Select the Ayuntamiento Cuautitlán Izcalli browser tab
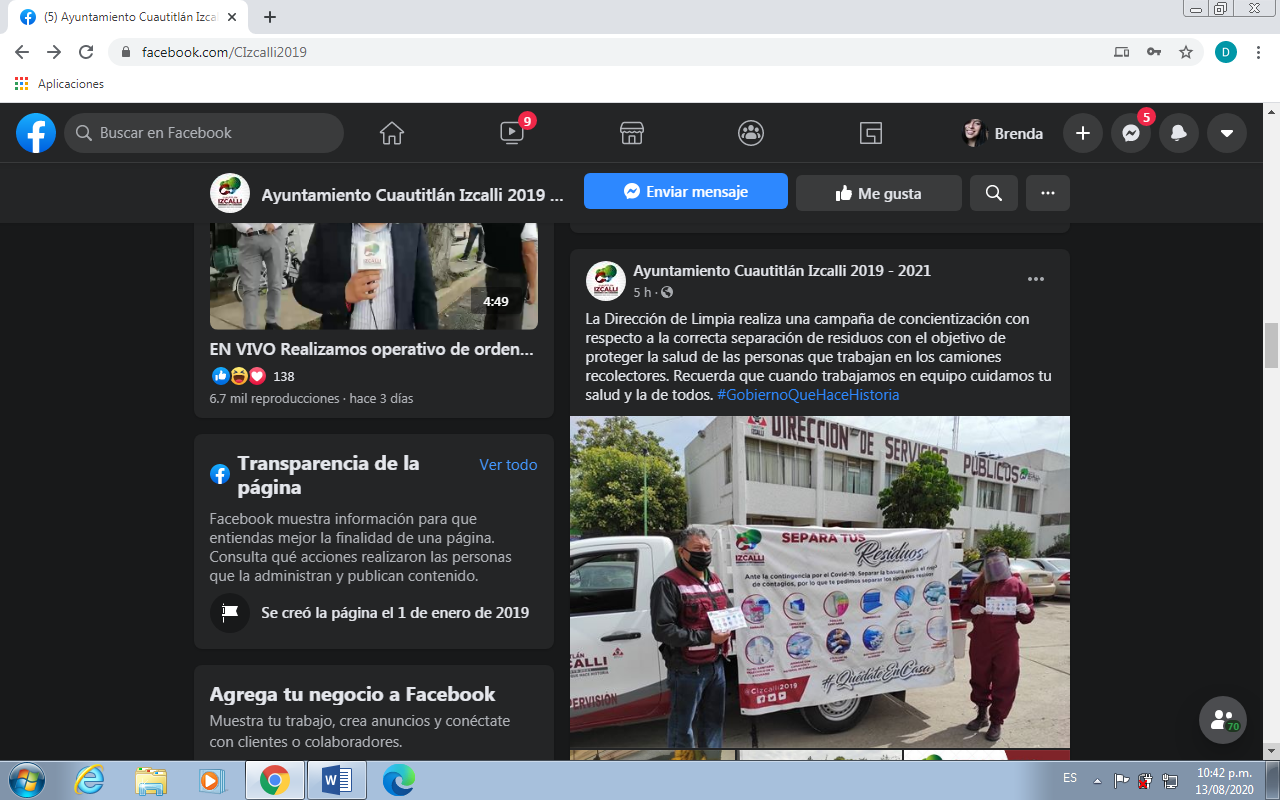Image resolution: width=1280 pixels, height=800 pixels. click(130, 17)
